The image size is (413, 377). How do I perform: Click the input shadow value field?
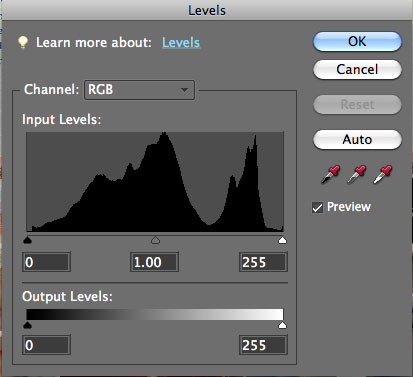tap(46, 262)
